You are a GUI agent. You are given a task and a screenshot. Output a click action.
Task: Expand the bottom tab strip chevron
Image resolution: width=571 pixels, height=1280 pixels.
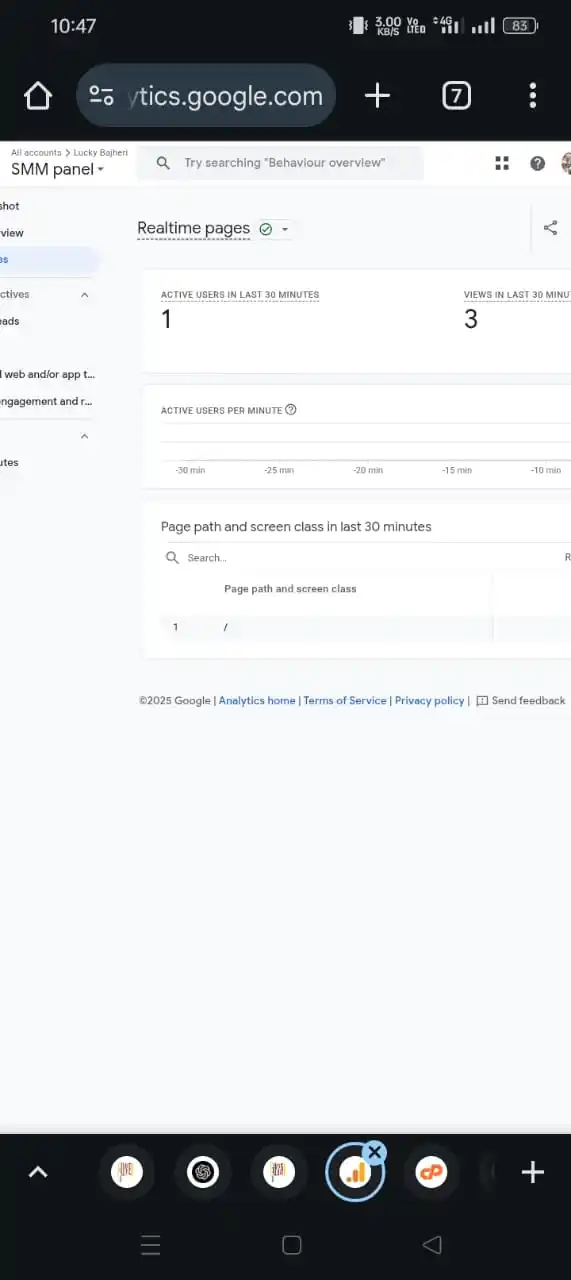38,1172
